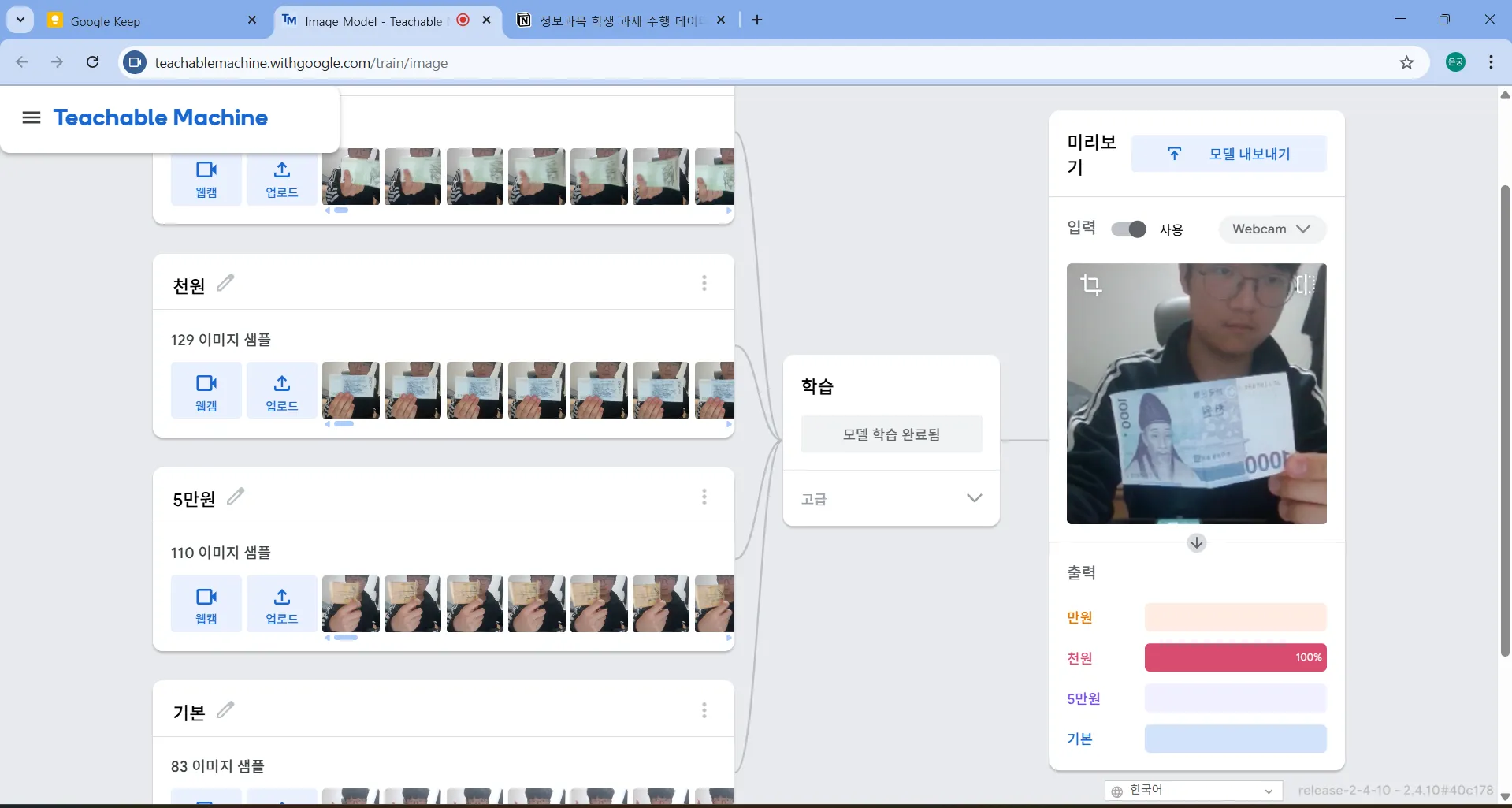Open the Chrome three-dot menu
1512x808 pixels.
[x=1491, y=62]
